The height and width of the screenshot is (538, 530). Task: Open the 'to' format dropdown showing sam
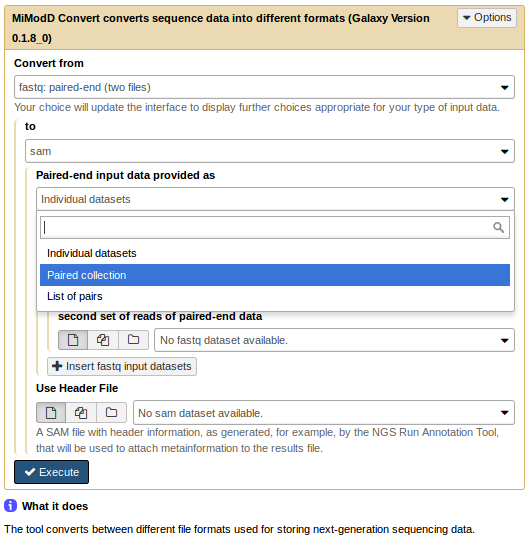pos(270,151)
